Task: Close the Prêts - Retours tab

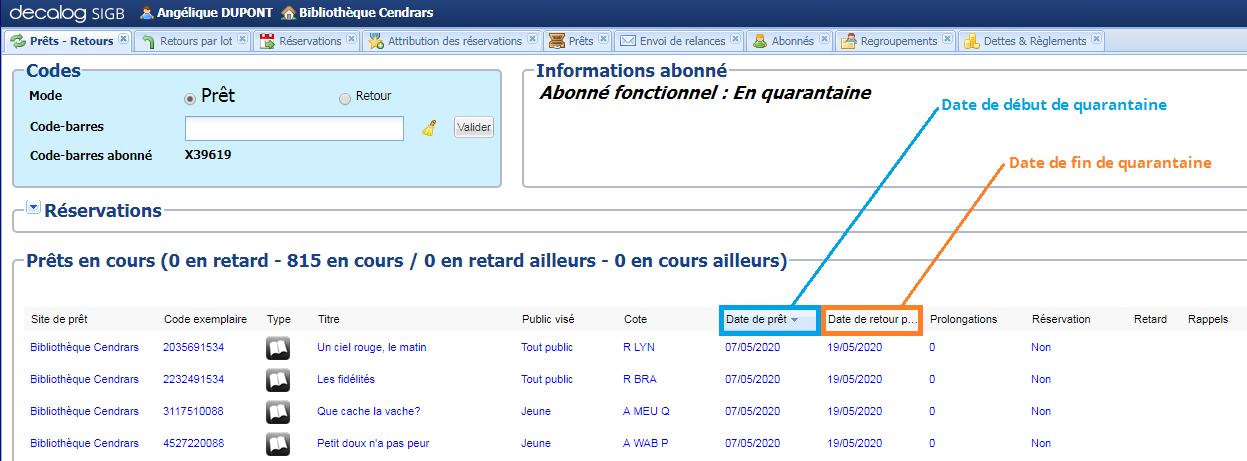Action: (123, 40)
